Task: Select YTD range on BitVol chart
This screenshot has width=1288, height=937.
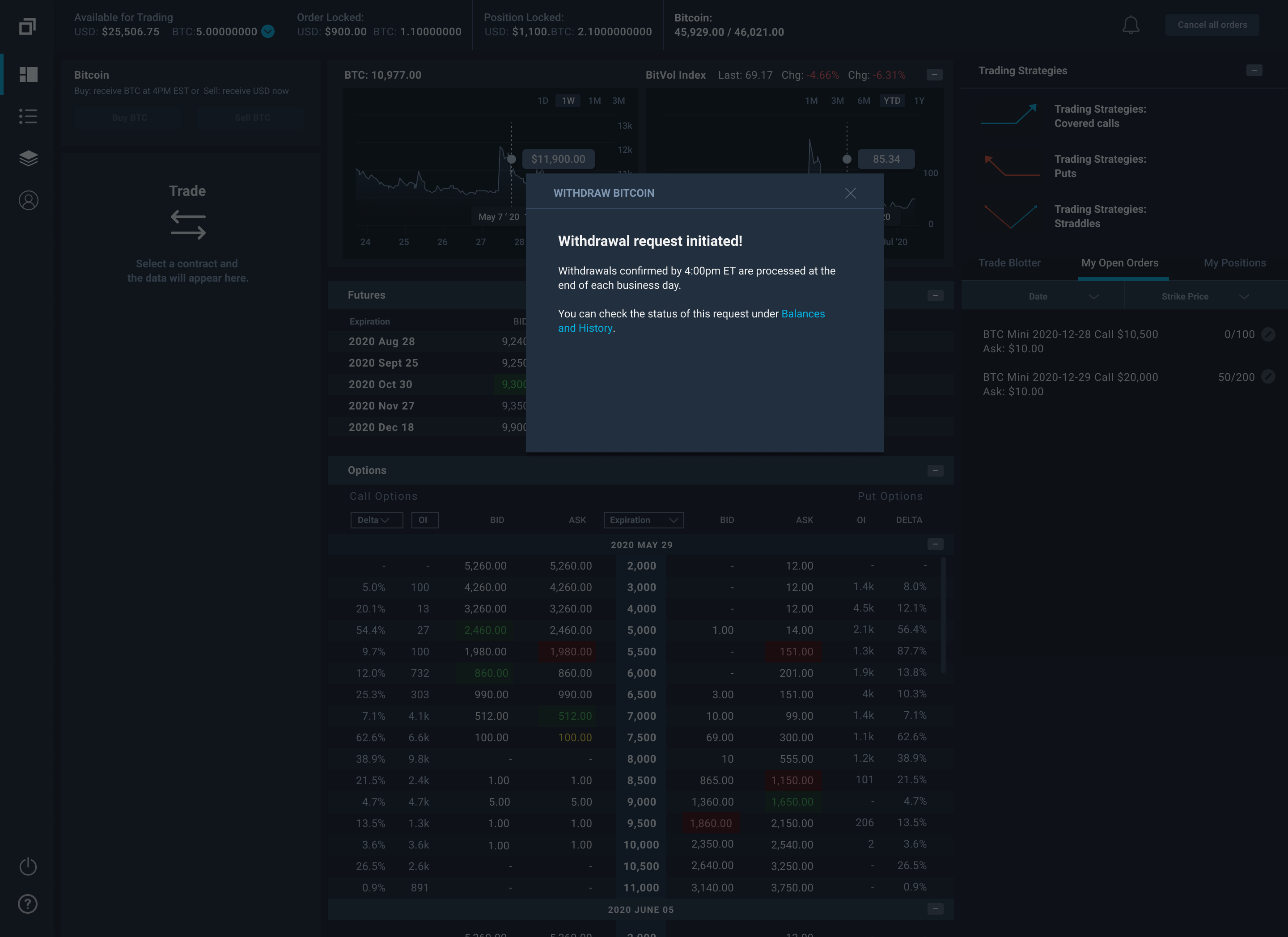Action: tap(892, 101)
